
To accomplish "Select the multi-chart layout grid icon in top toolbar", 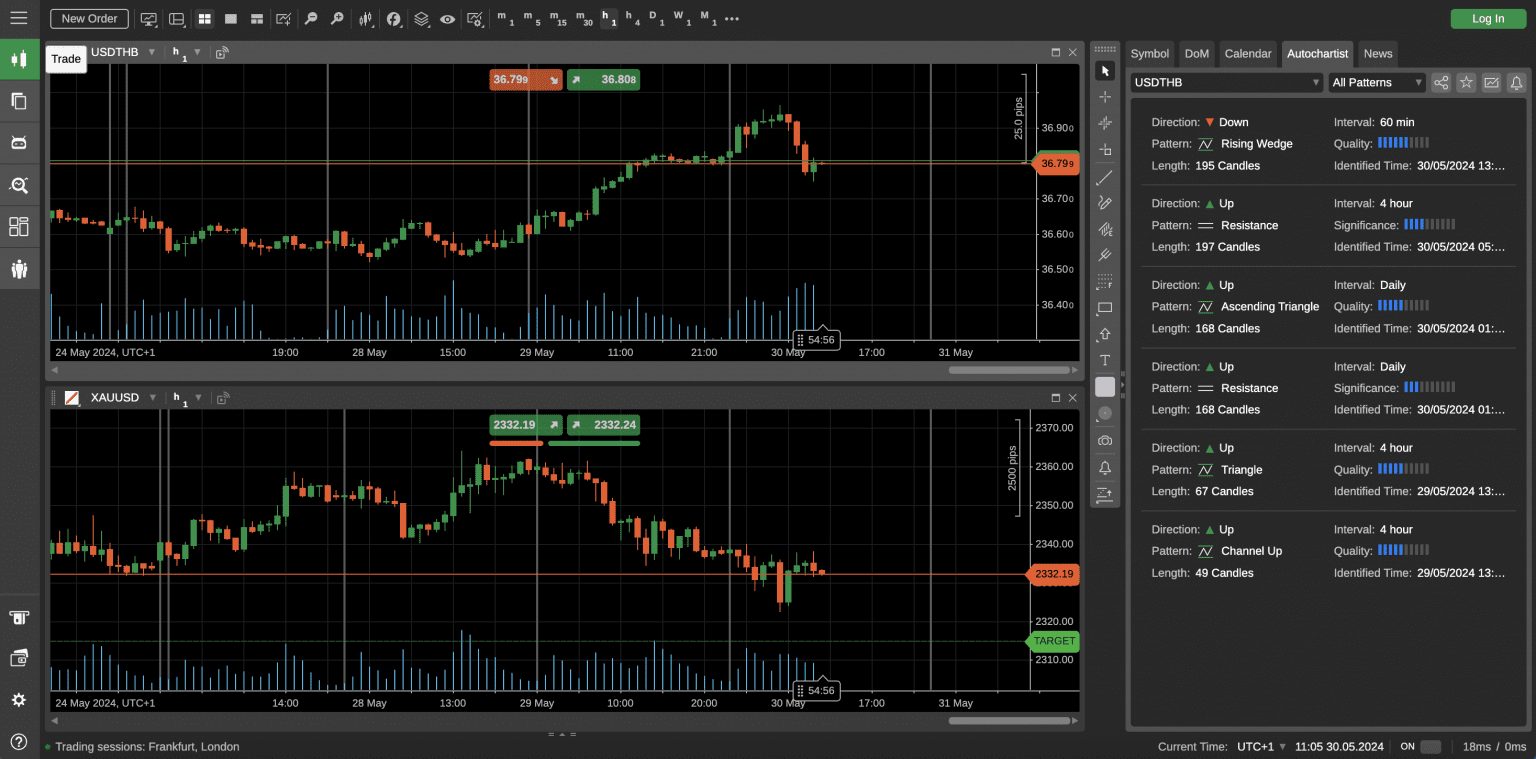I will 204,19.
